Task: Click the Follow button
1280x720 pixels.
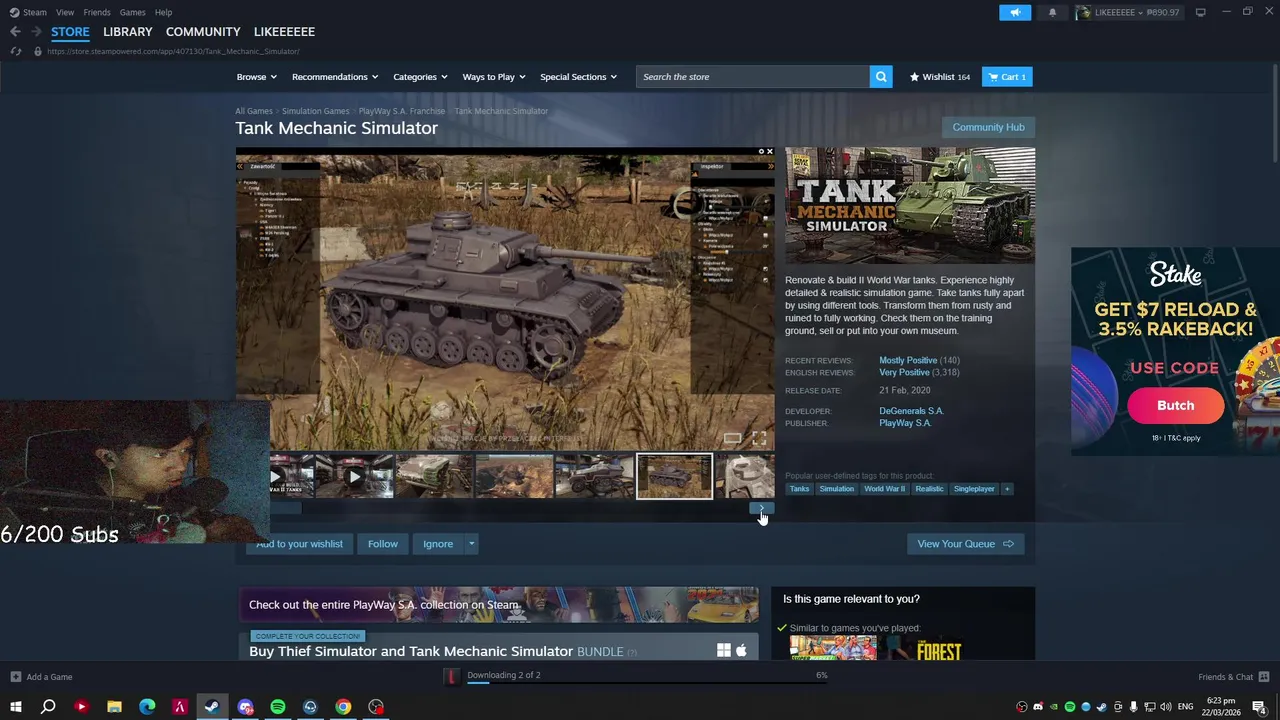Action: coord(382,544)
